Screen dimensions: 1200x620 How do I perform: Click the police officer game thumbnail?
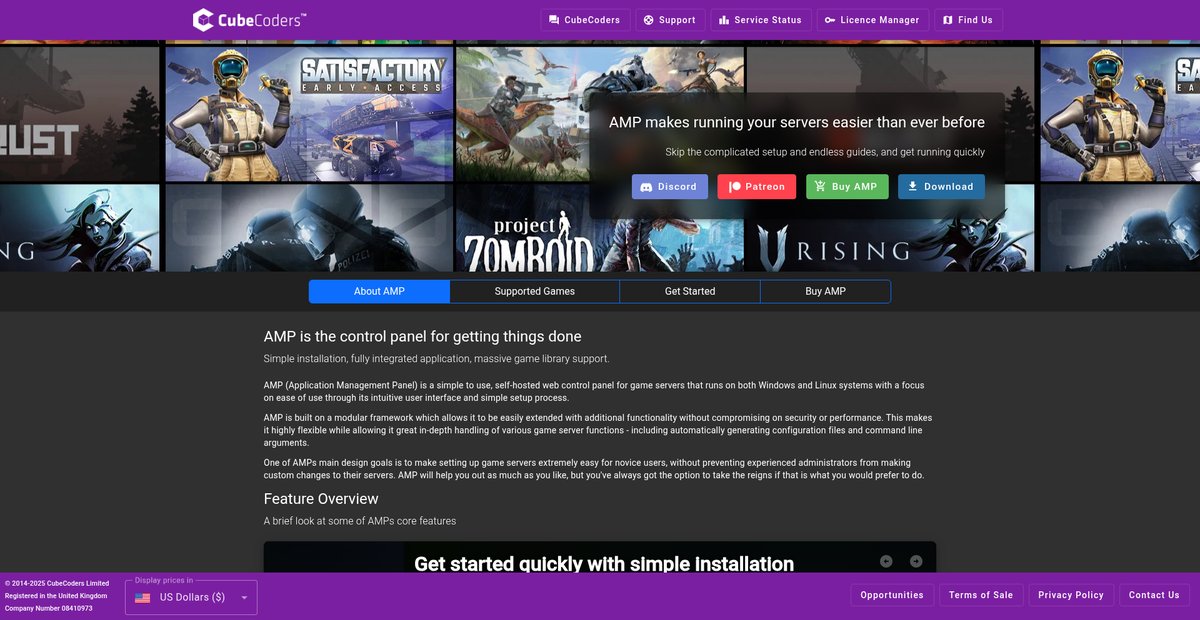click(x=309, y=228)
